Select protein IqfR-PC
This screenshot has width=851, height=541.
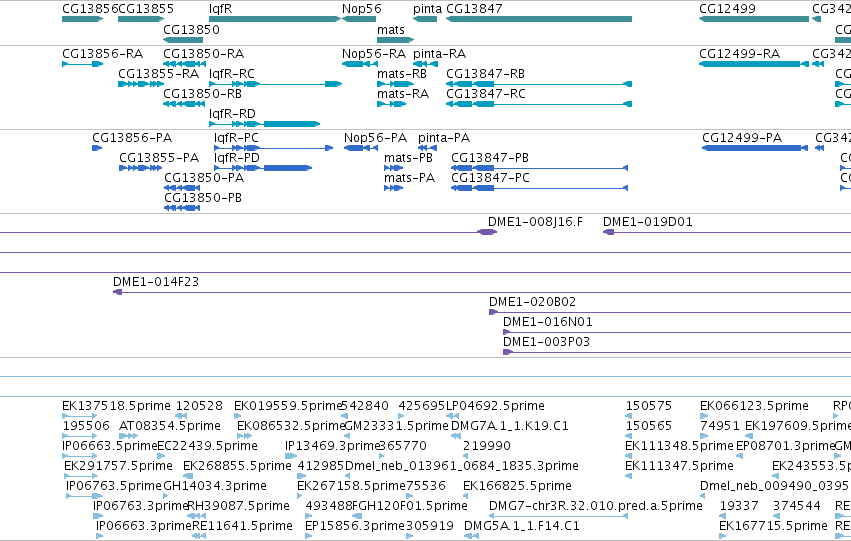[x=274, y=148]
